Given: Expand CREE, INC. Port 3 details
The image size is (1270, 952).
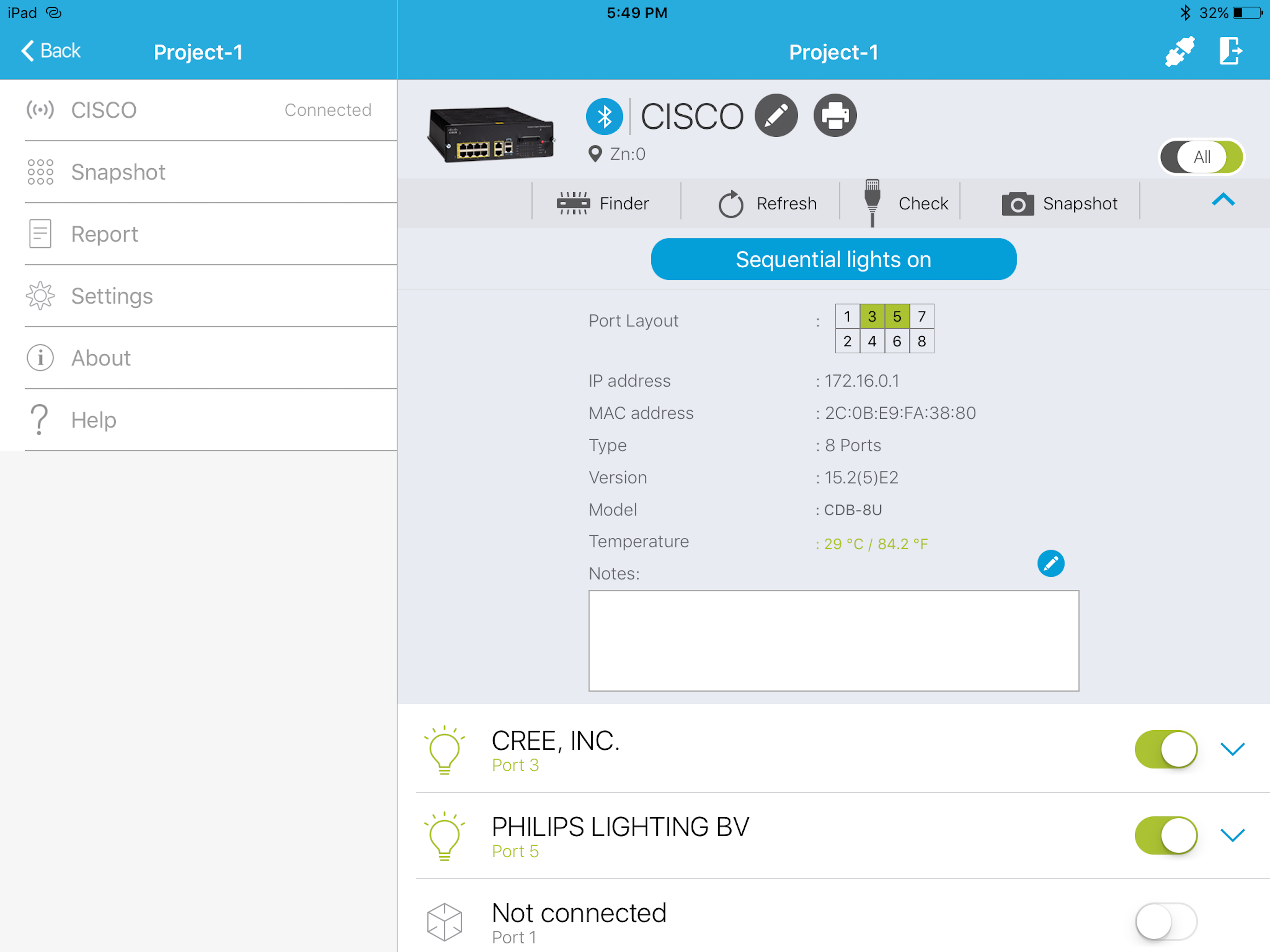Looking at the screenshot, I should tap(1232, 749).
